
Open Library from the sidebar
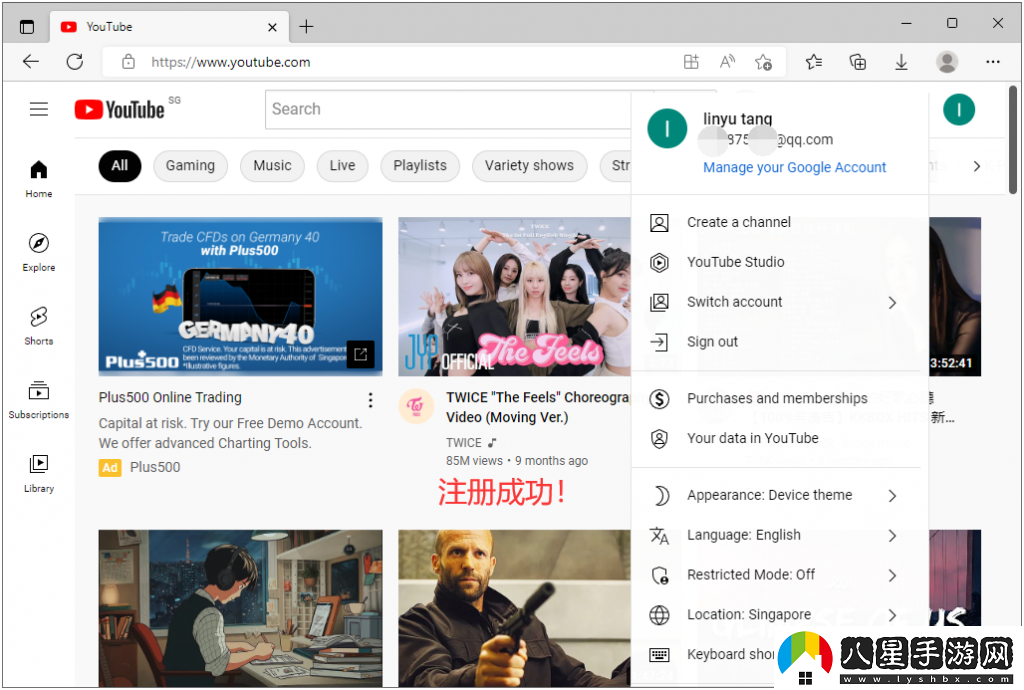coord(38,472)
